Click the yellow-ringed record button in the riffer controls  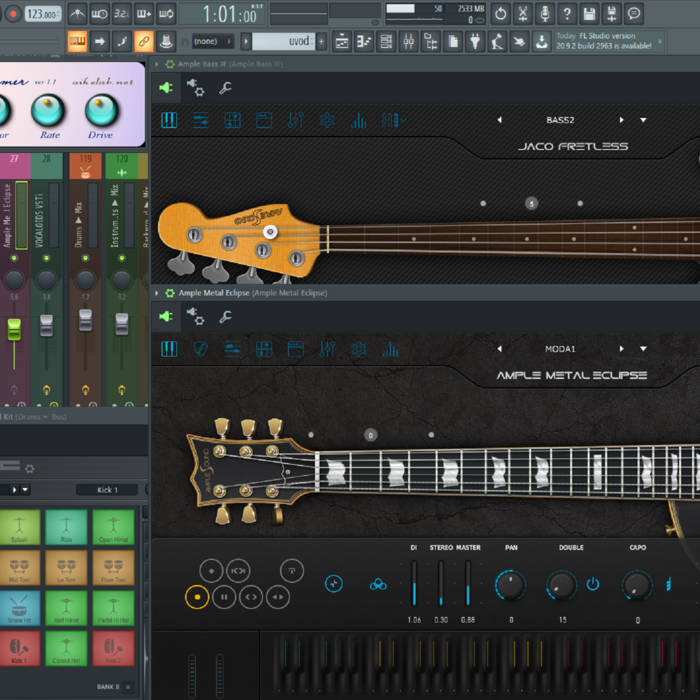(197, 597)
